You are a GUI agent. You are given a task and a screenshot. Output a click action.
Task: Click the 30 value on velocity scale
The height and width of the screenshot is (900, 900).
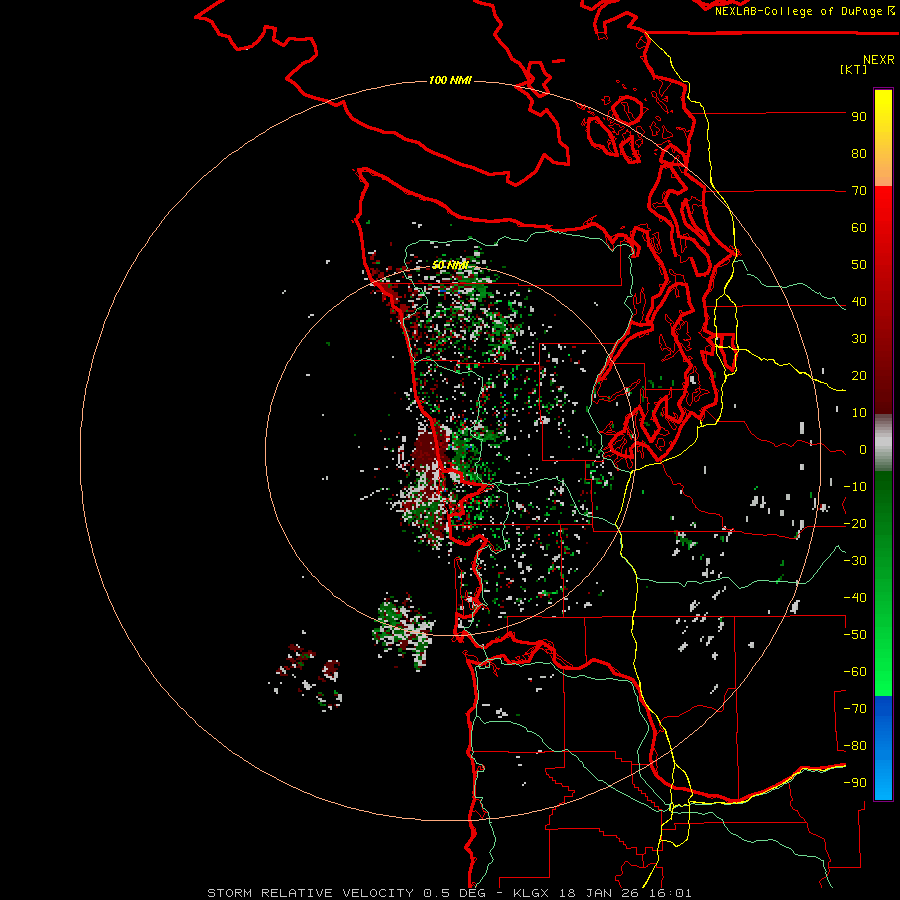[859, 339]
